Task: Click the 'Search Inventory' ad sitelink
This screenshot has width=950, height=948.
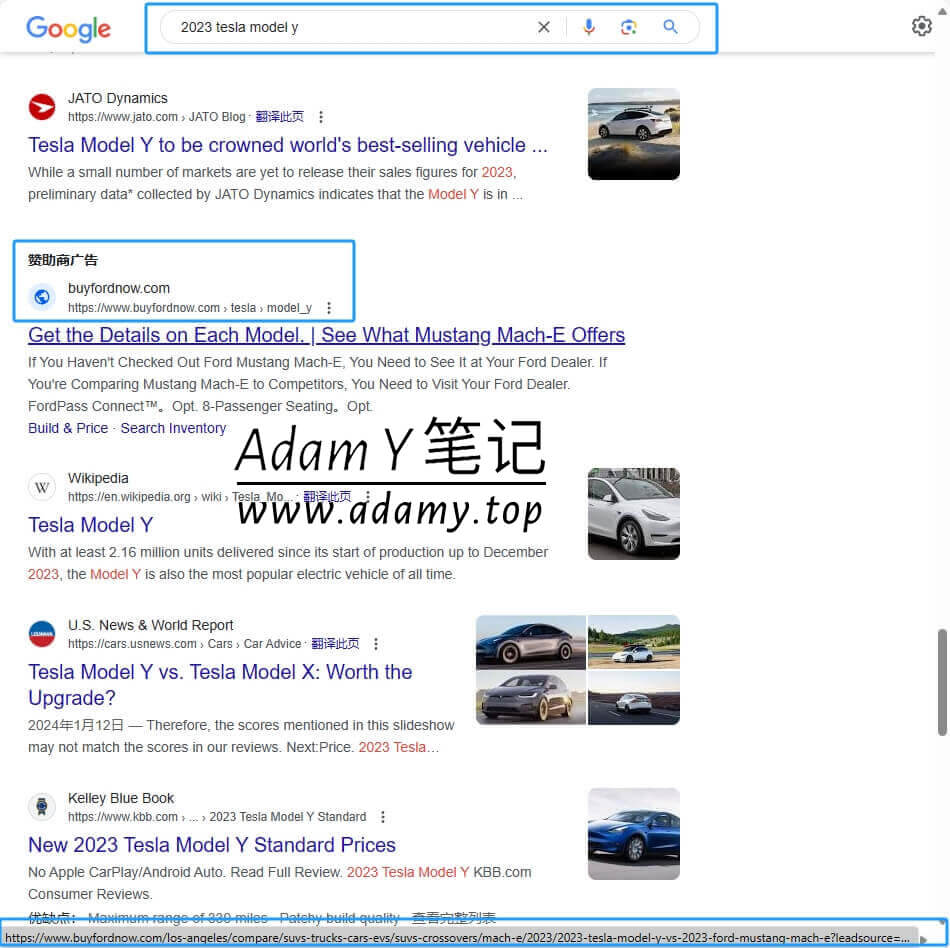Action: pyautogui.click(x=173, y=428)
